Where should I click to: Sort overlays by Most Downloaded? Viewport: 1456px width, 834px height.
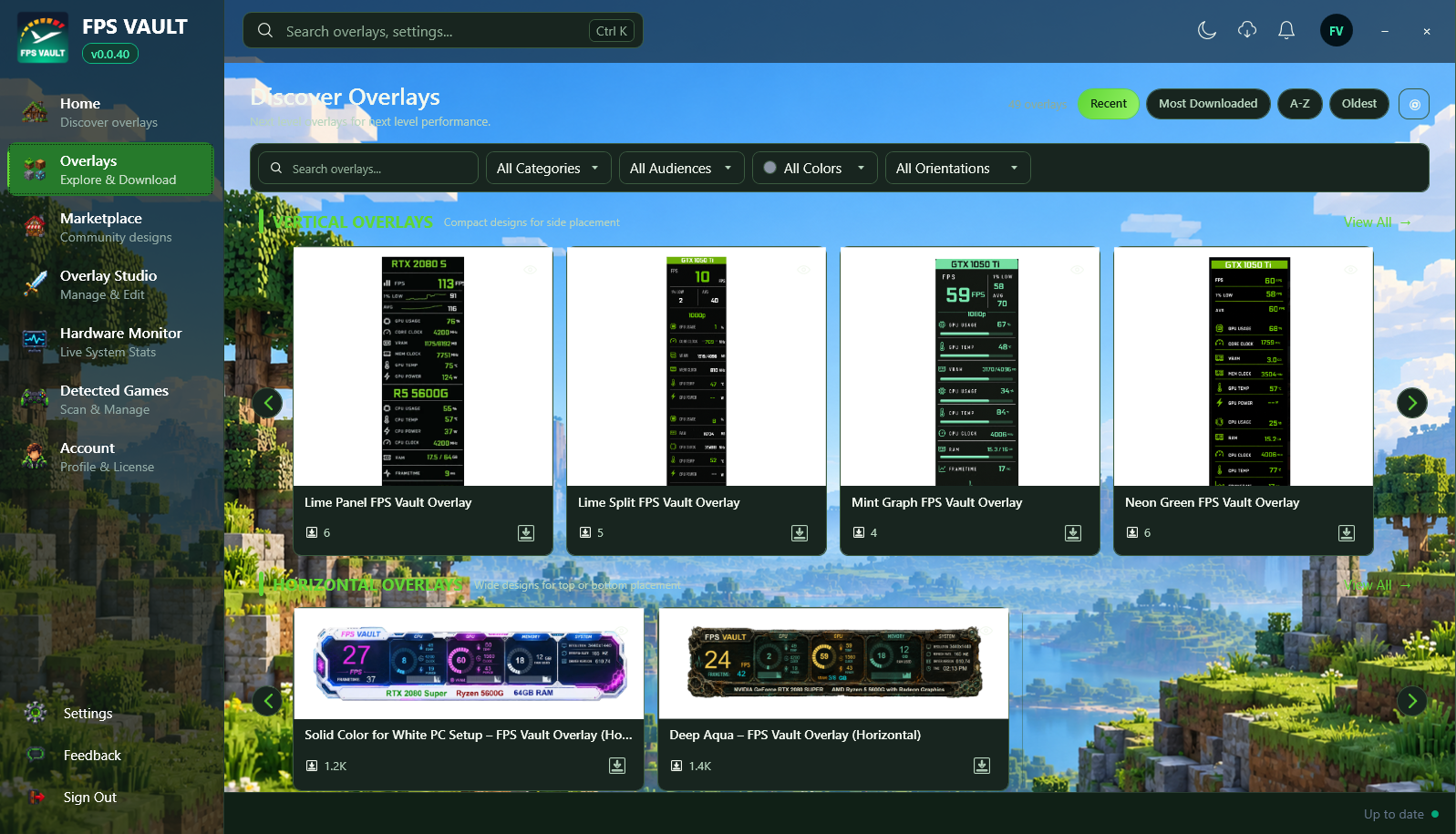tap(1208, 104)
